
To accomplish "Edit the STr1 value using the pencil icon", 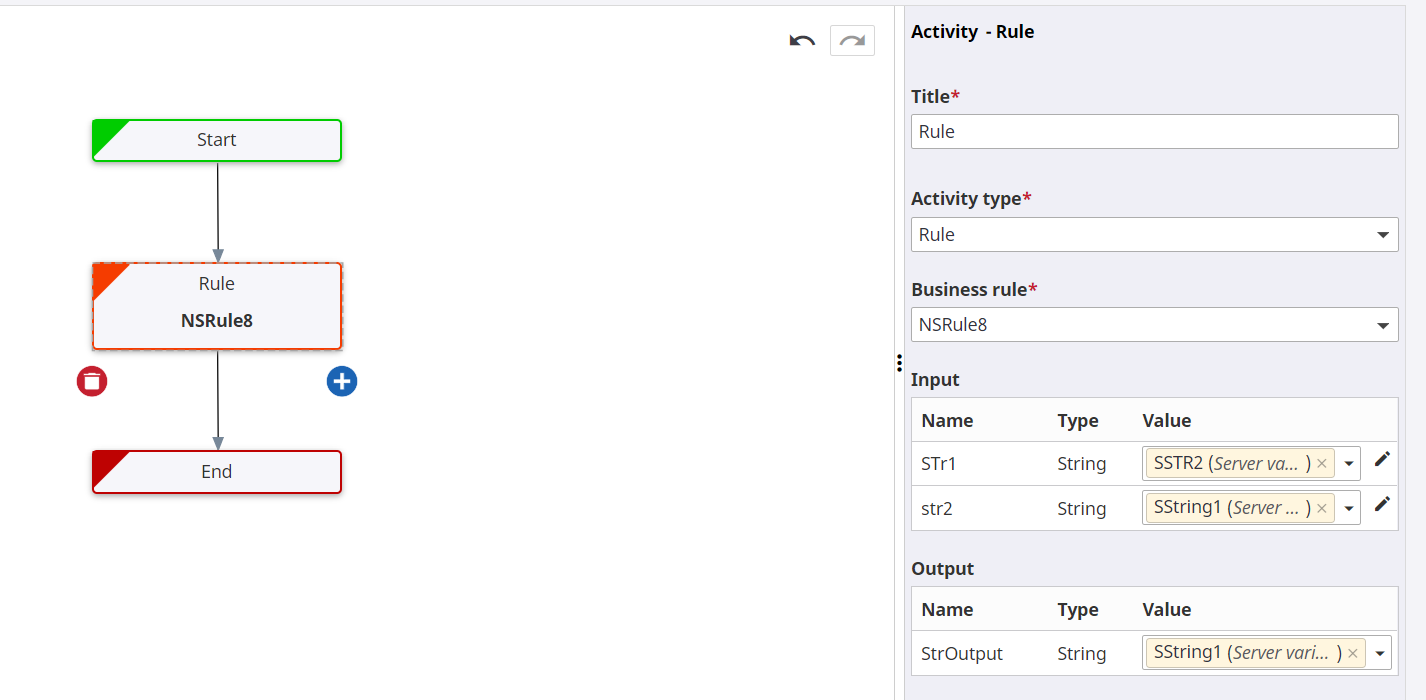I will coord(1383,459).
